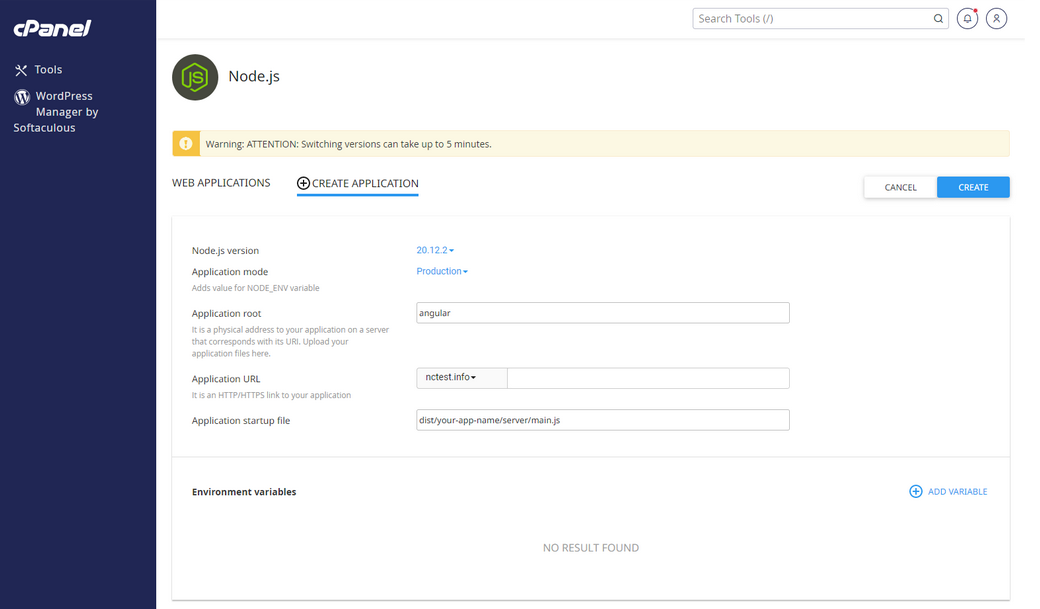Open the nctest.info domain dropdown
This screenshot has width=1040, height=609.
[462, 377]
